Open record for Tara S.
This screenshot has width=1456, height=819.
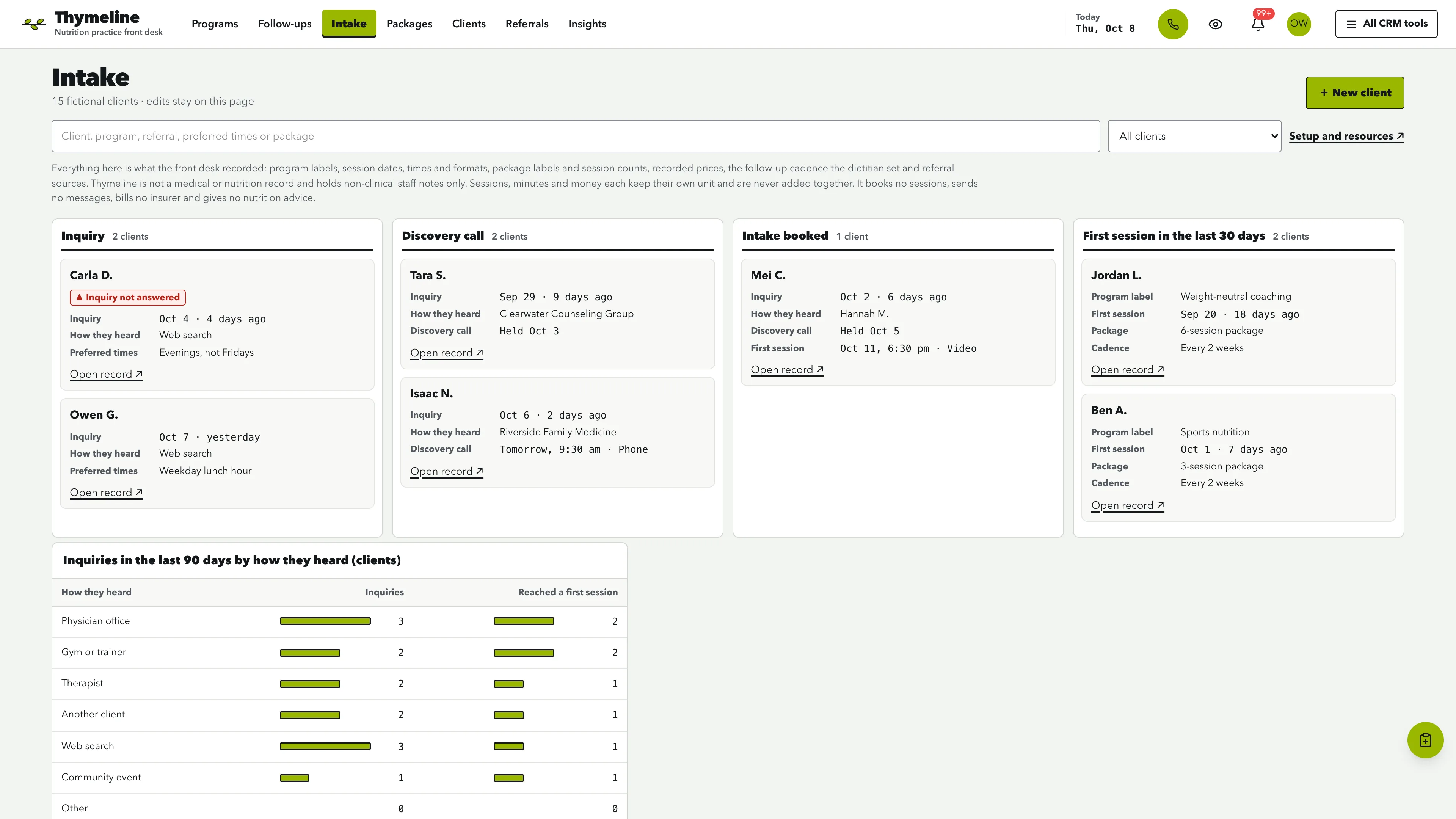click(x=447, y=353)
